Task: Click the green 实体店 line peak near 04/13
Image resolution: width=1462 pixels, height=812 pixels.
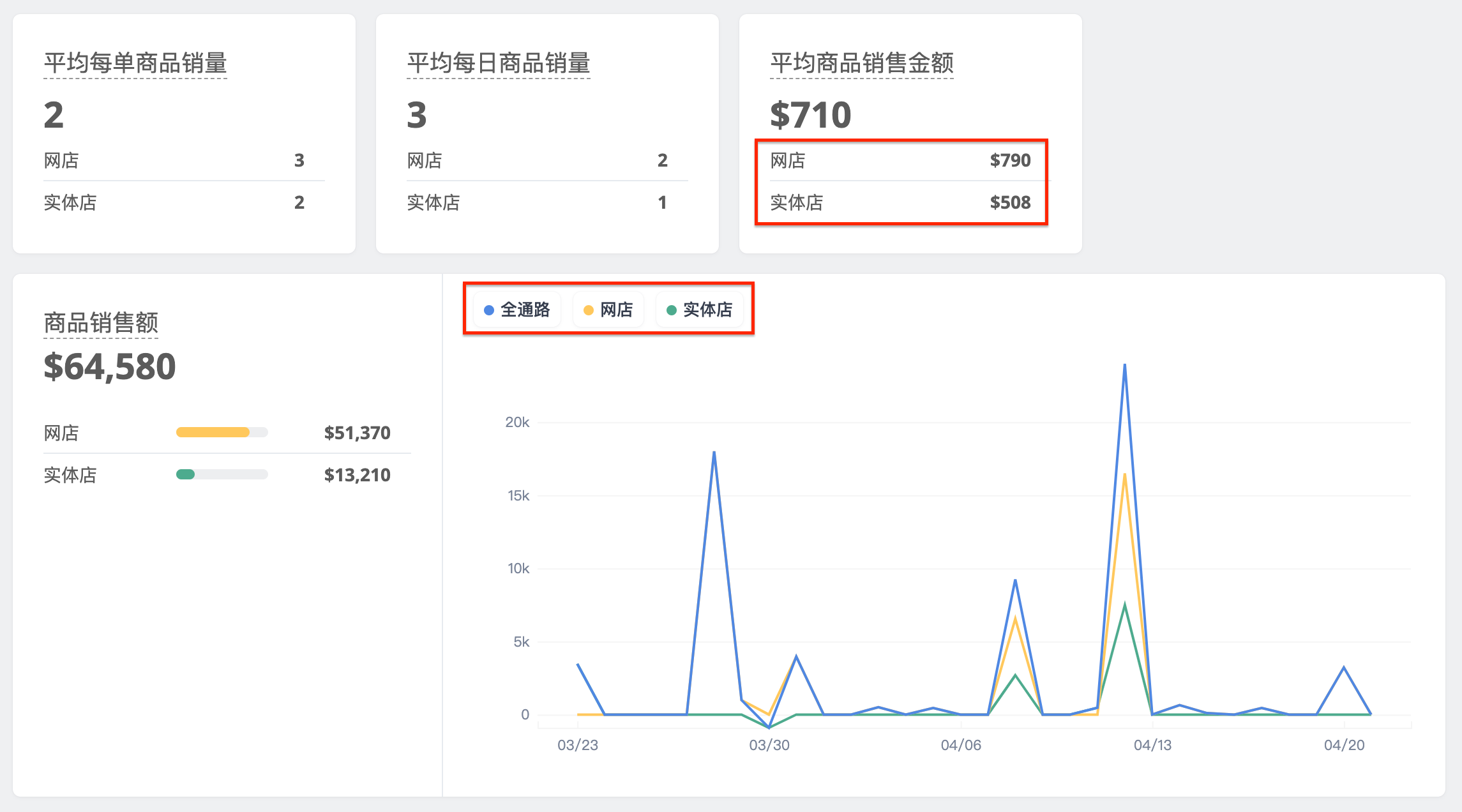Action: point(1124,605)
